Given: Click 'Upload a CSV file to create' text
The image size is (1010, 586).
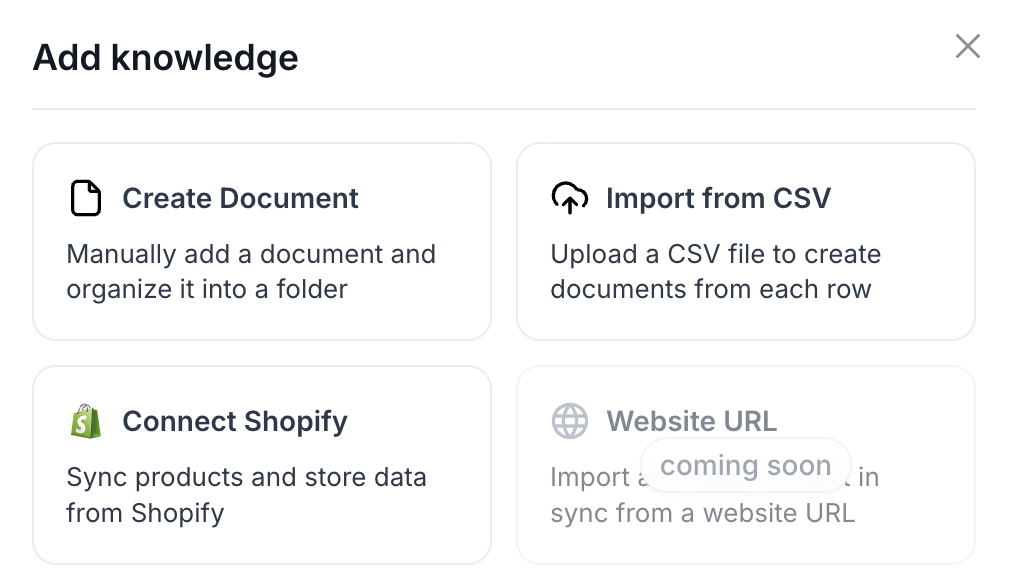Looking at the screenshot, I should click(716, 254).
